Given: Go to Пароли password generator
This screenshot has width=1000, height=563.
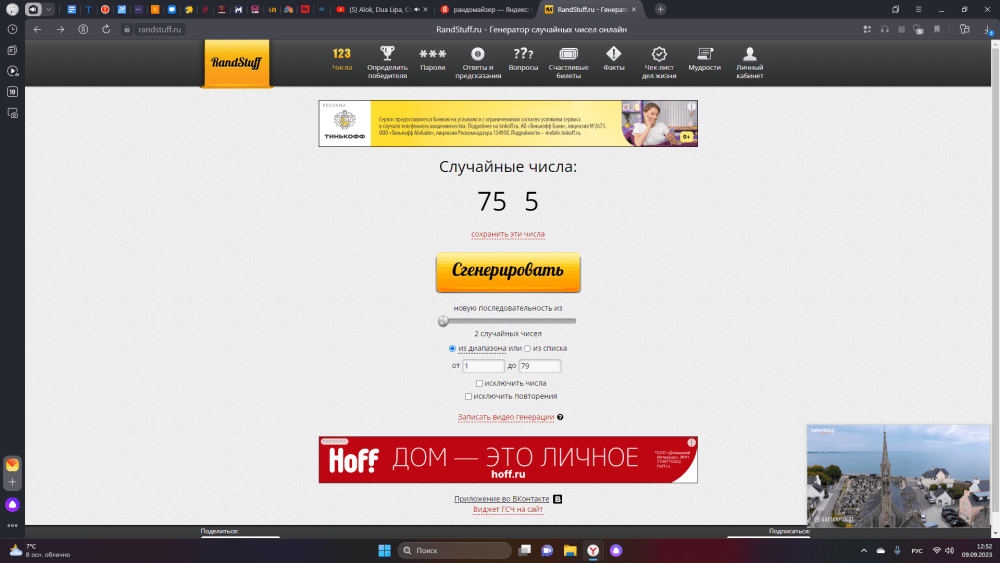Looking at the screenshot, I should coord(432,60).
